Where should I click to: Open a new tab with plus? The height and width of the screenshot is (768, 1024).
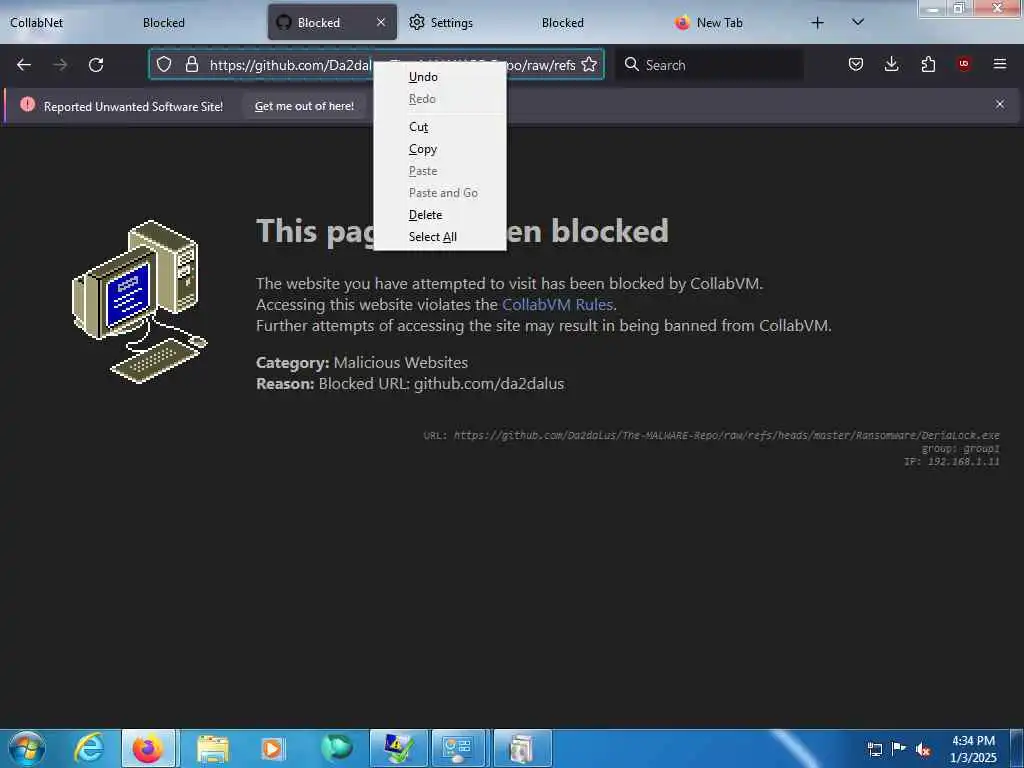[x=817, y=23]
